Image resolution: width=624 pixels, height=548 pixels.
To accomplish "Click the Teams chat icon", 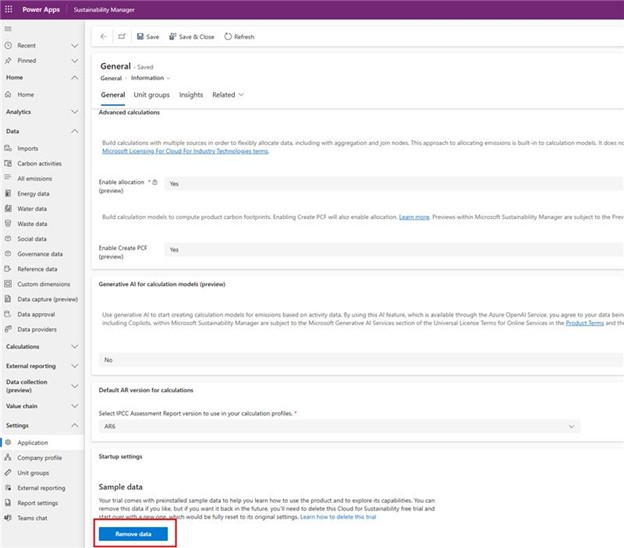I will pos(8,518).
